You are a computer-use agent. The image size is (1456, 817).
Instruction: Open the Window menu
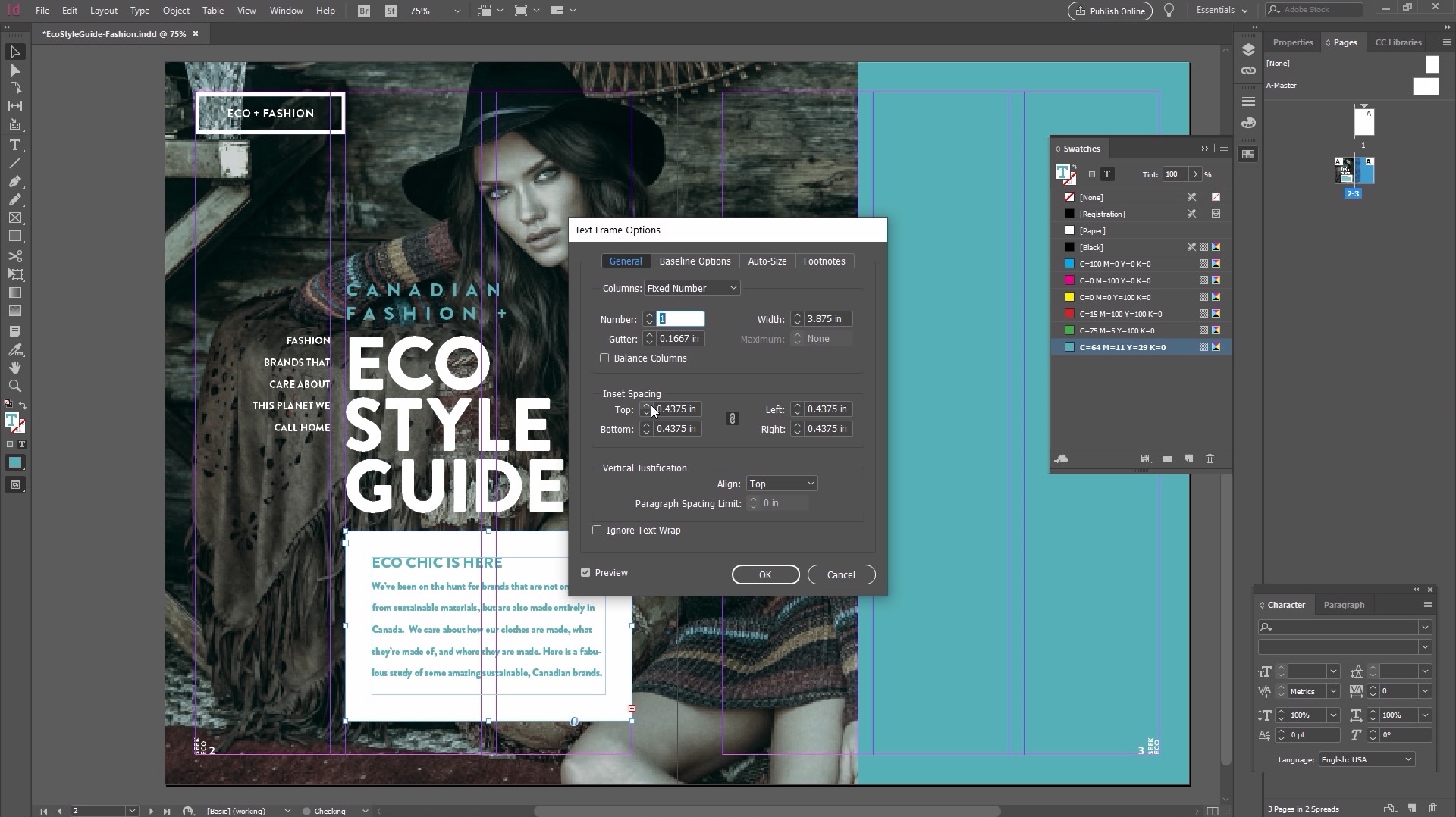click(286, 10)
